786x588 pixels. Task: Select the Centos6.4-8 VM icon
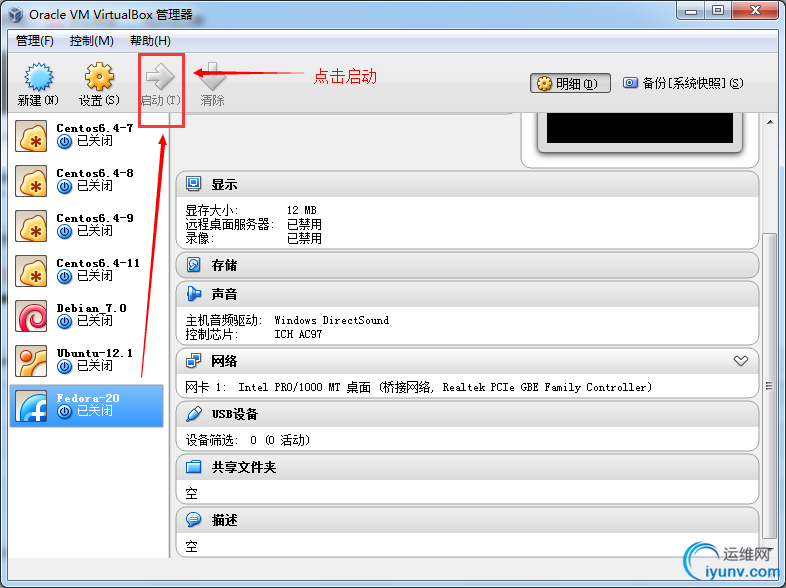pos(31,181)
